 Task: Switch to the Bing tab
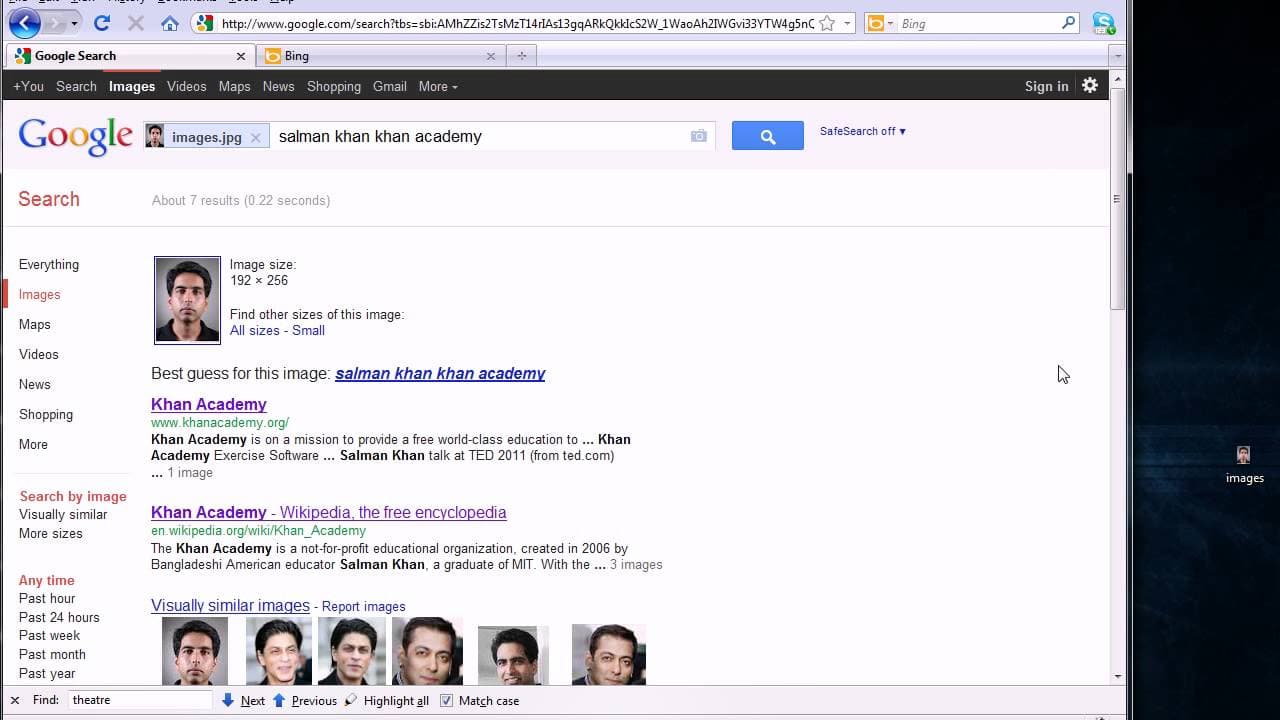379,56
